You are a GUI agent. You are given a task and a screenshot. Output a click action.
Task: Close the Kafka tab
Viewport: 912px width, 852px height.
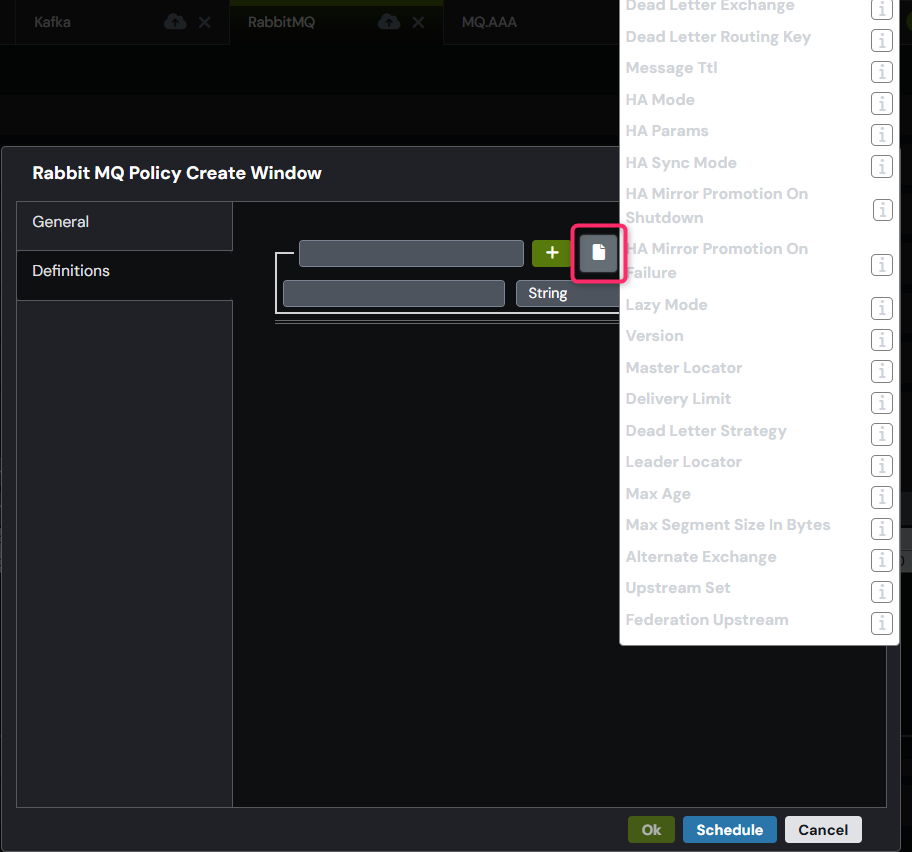pyautogui.click(x=205, y=23)
